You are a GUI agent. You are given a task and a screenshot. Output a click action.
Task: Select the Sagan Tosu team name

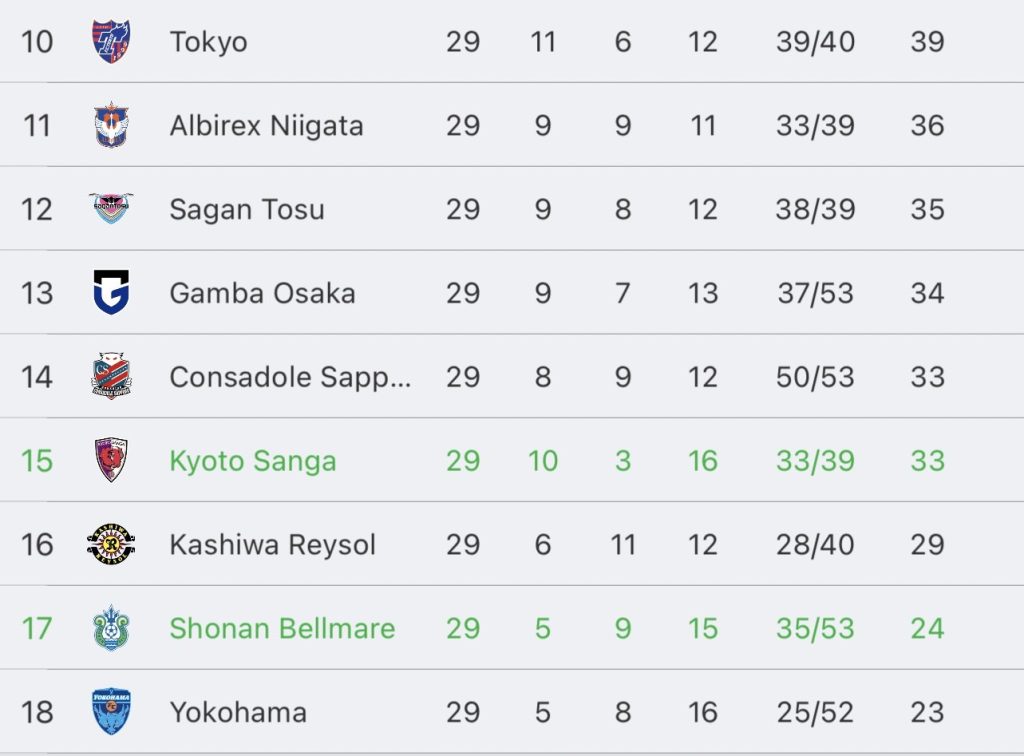(247, 210)
